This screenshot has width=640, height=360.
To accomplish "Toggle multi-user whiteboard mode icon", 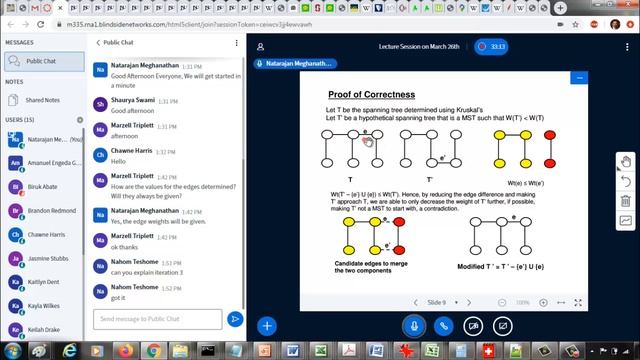I will (626, 220).
